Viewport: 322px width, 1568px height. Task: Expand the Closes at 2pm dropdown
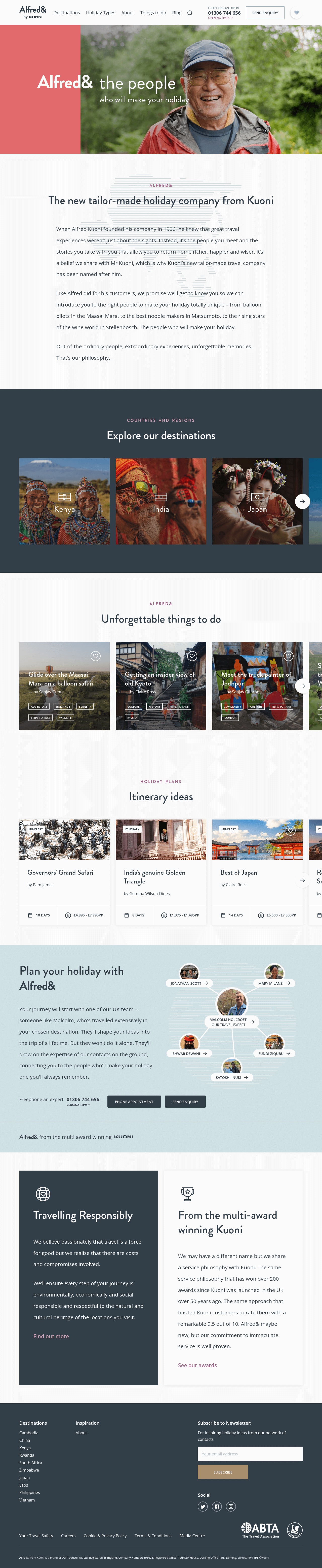point(78,1105)
